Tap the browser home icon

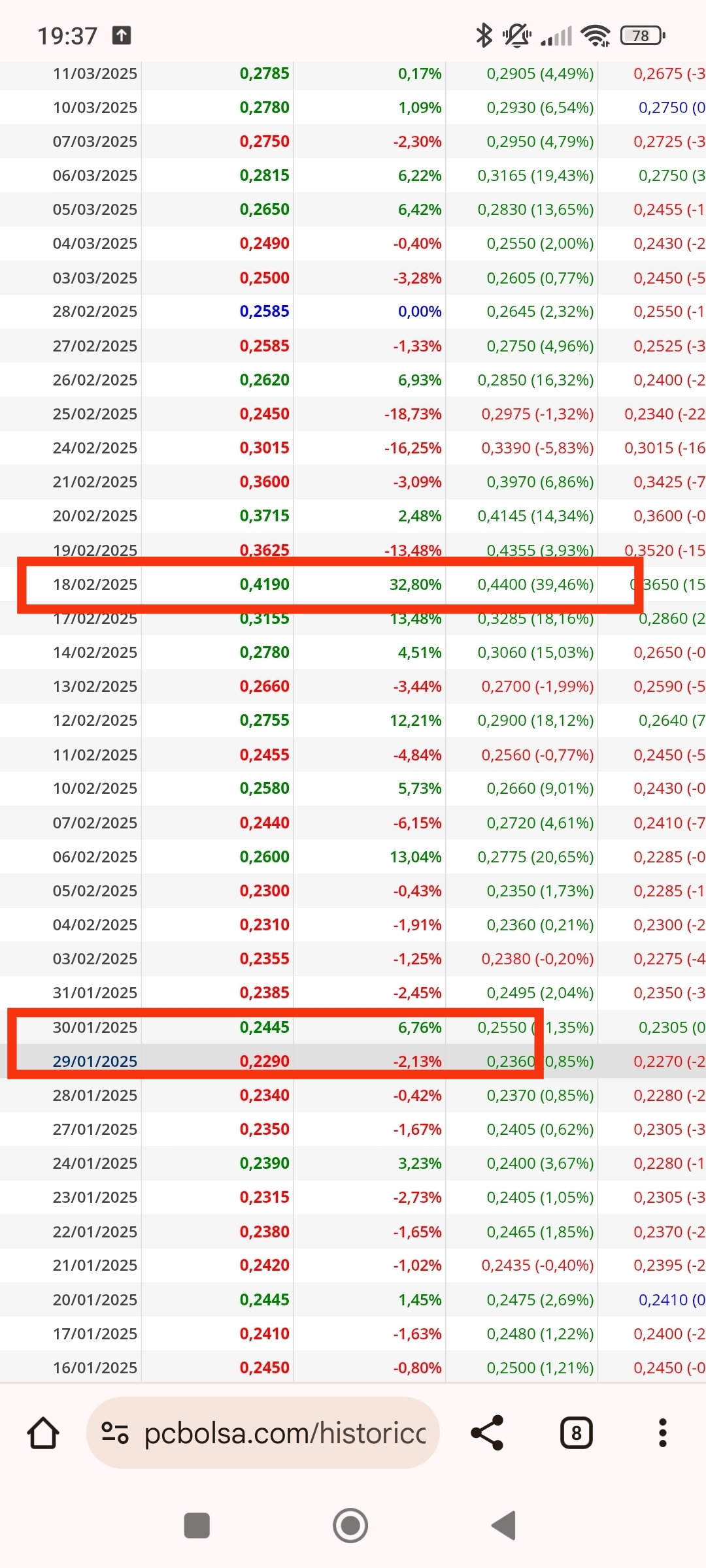click(x=43, y=1433)
